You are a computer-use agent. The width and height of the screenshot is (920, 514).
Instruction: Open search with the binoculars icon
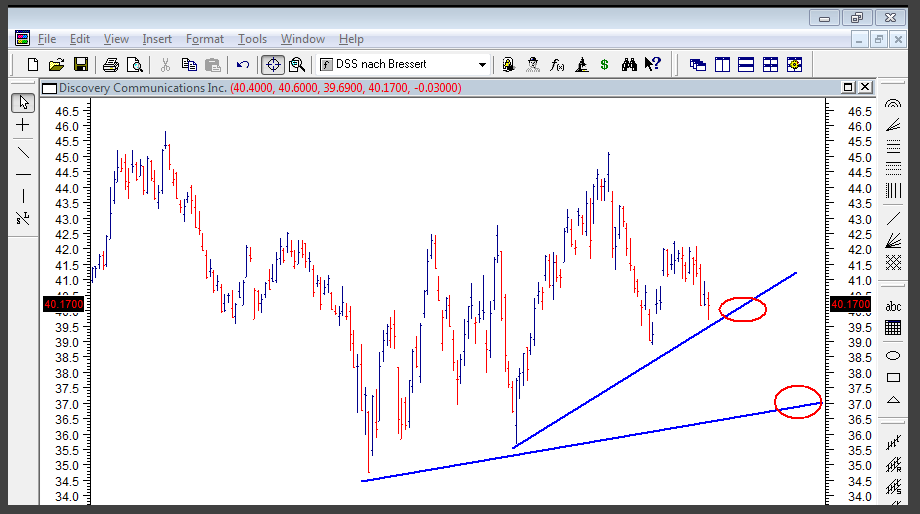click(x=629, y=65)
